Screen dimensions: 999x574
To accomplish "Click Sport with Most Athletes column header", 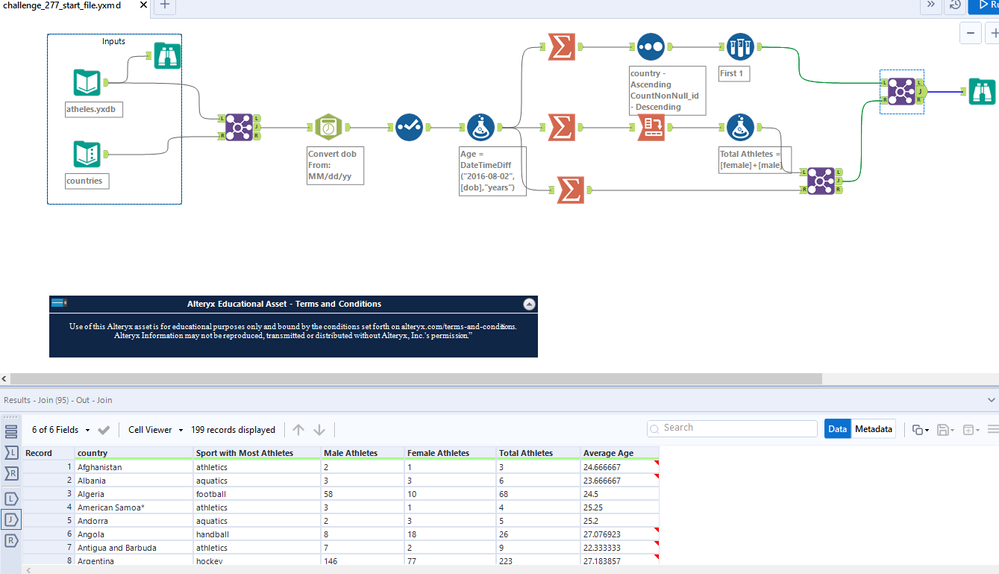I will 257,453.
